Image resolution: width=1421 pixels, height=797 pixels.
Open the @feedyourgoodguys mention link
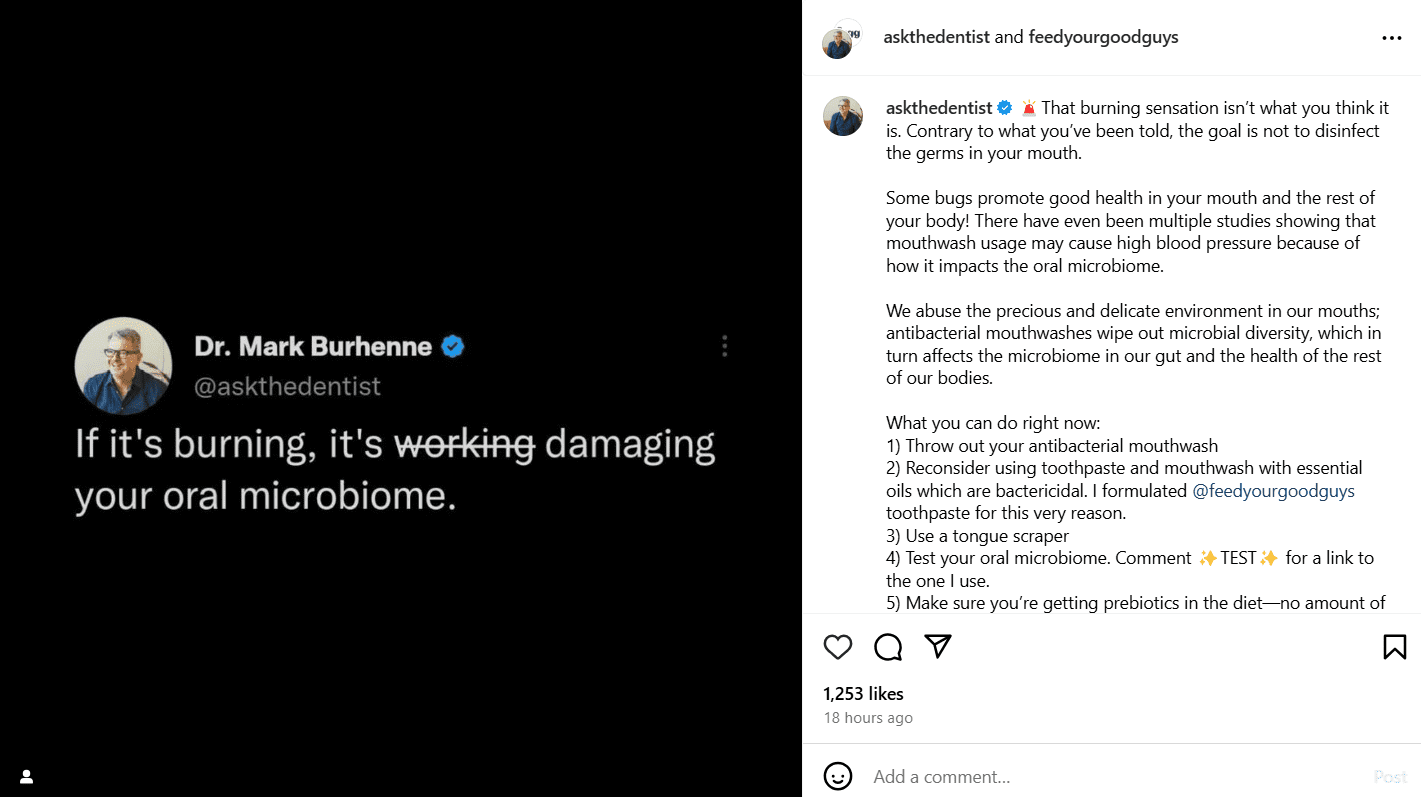point(1273,491)
